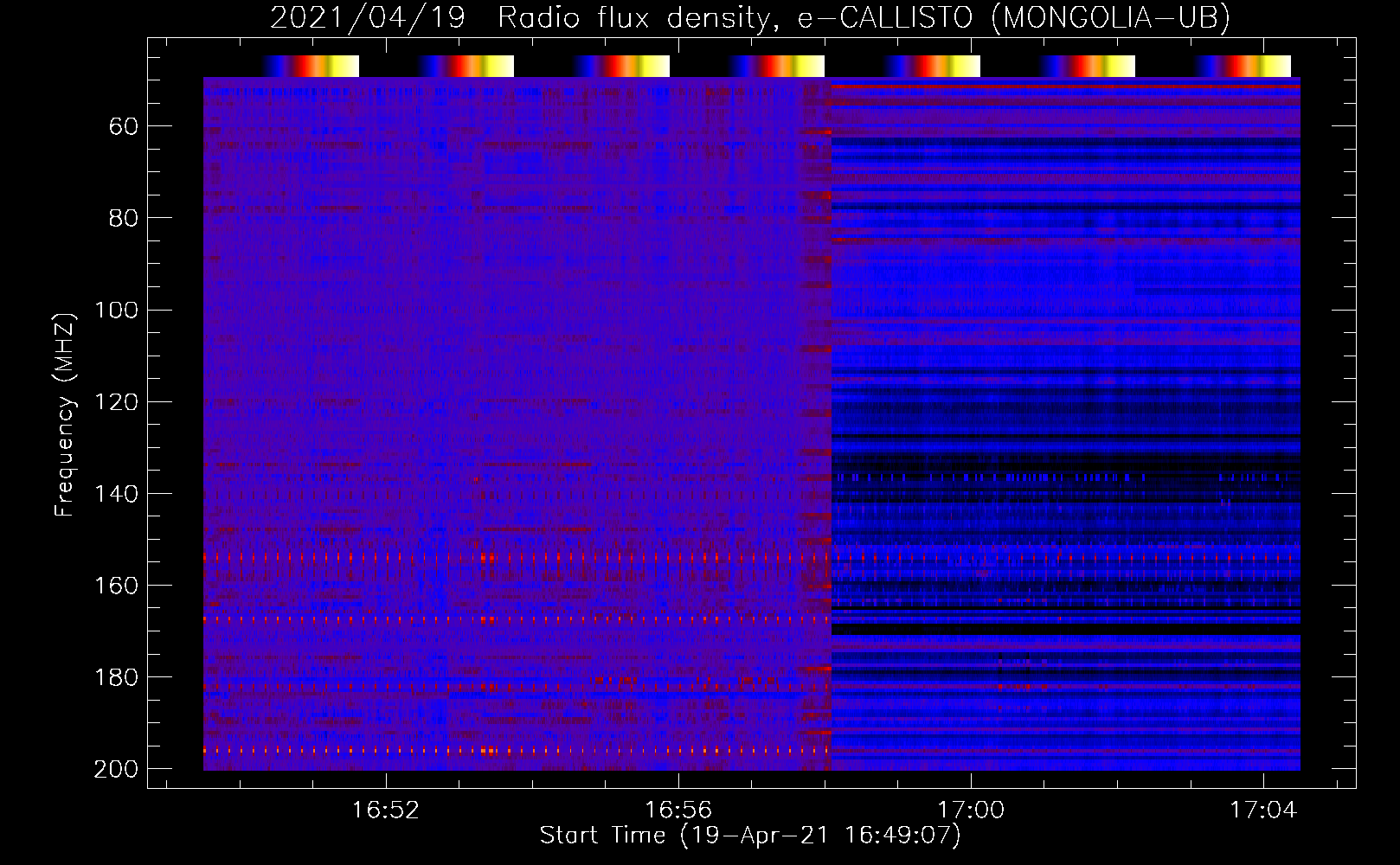Click the 'Start Time (19-Apr-21 16:49:07)' label
The height and width of the screenshot is (865, 1400).
point(750,835)
